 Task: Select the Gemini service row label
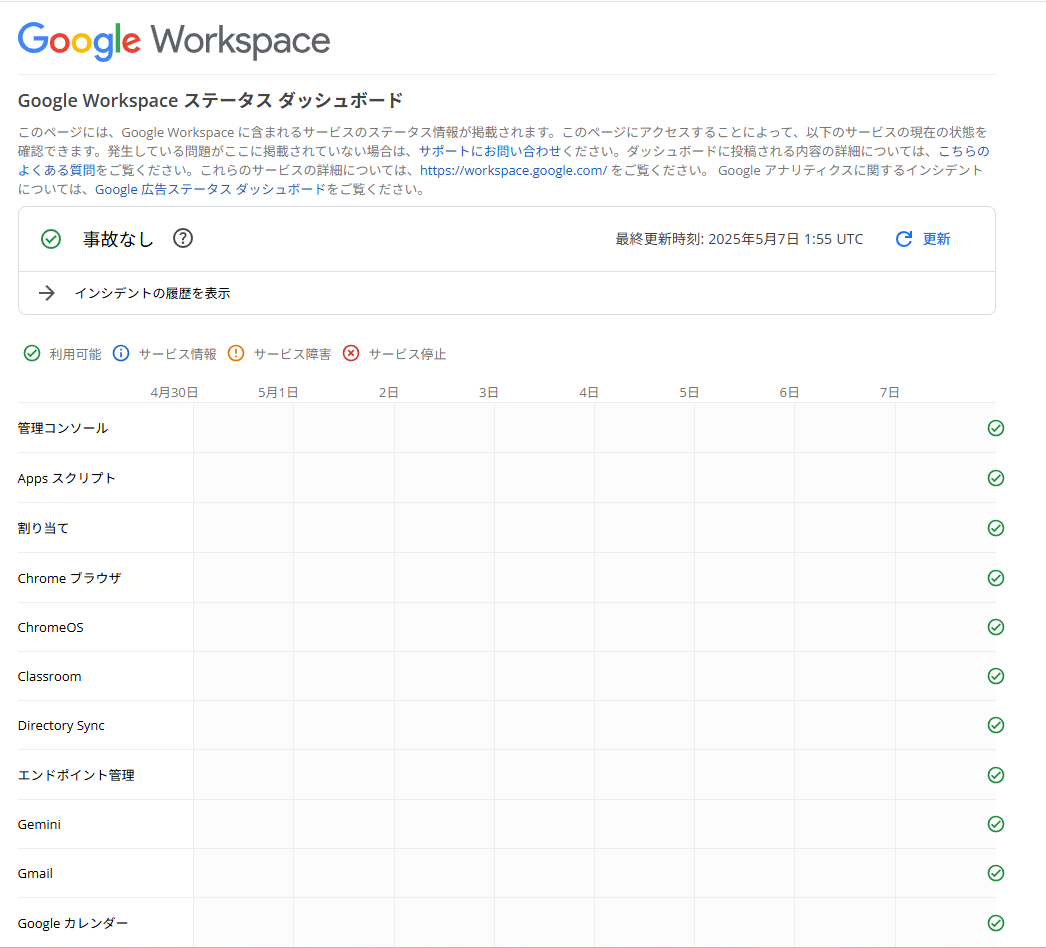[x=39, y=825]
